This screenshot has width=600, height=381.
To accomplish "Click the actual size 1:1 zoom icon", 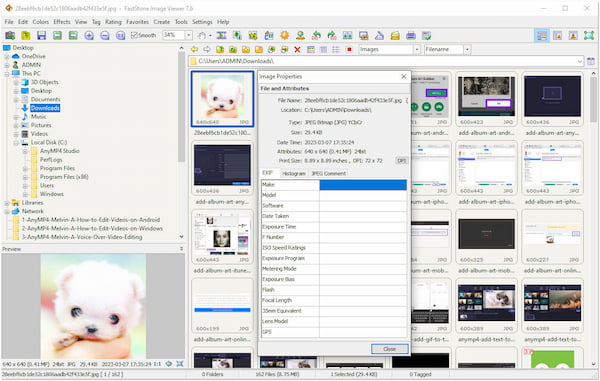I will [120, 36].
